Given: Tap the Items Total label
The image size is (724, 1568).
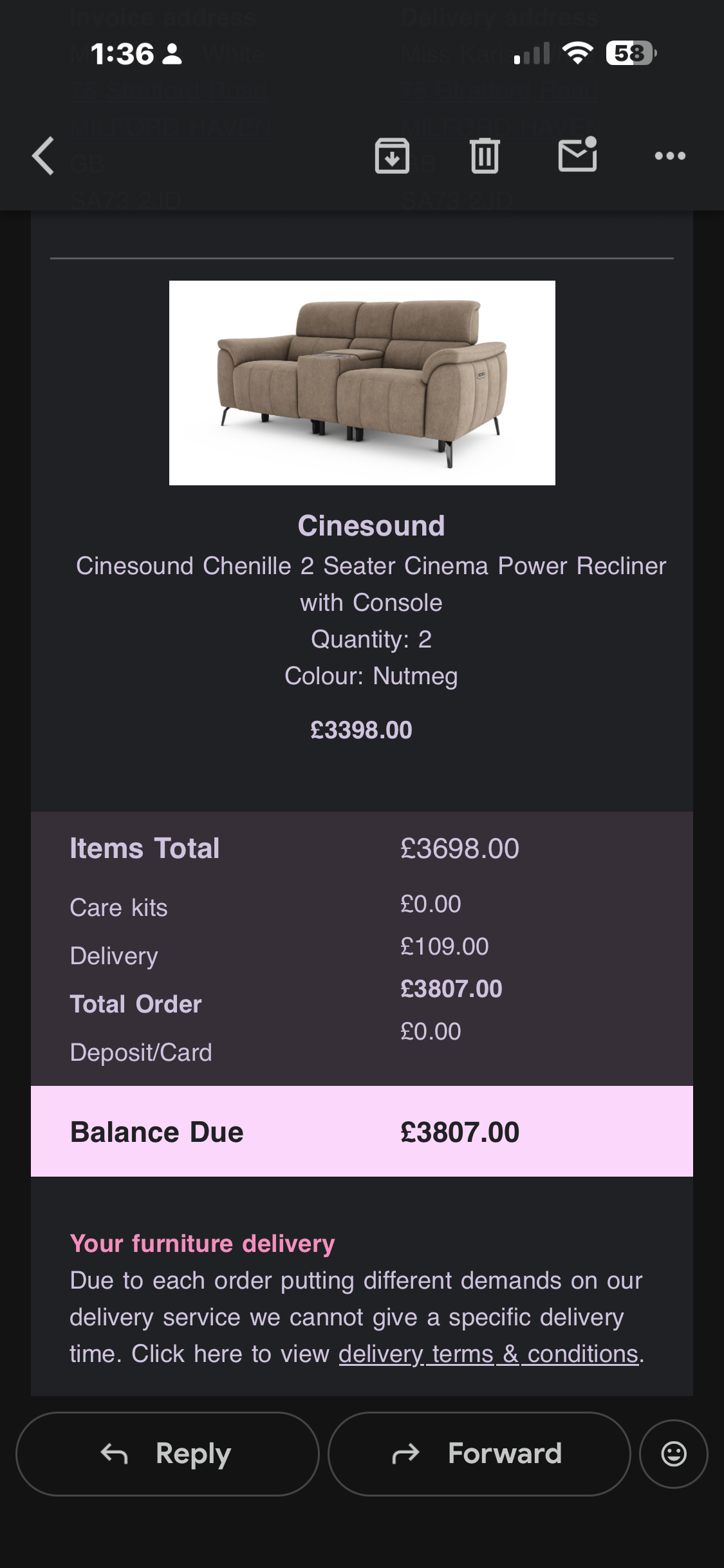Looking at the screenshot, I should click(145, 848).
